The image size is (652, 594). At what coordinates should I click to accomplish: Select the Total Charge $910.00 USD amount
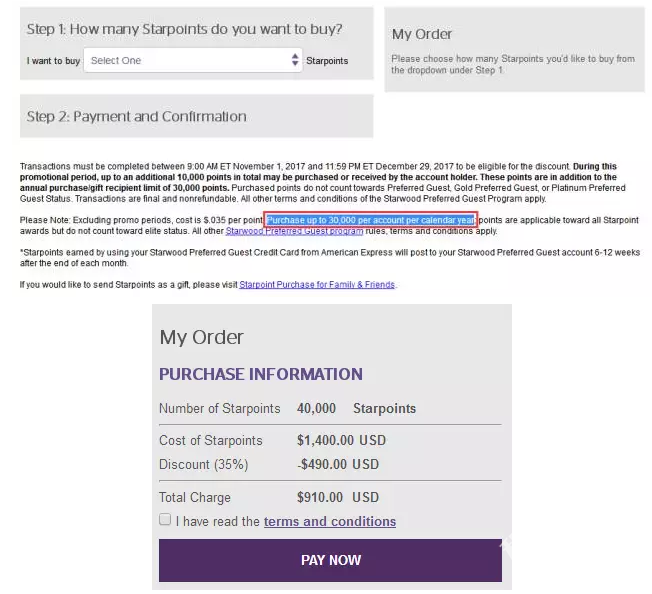point(338,497)
